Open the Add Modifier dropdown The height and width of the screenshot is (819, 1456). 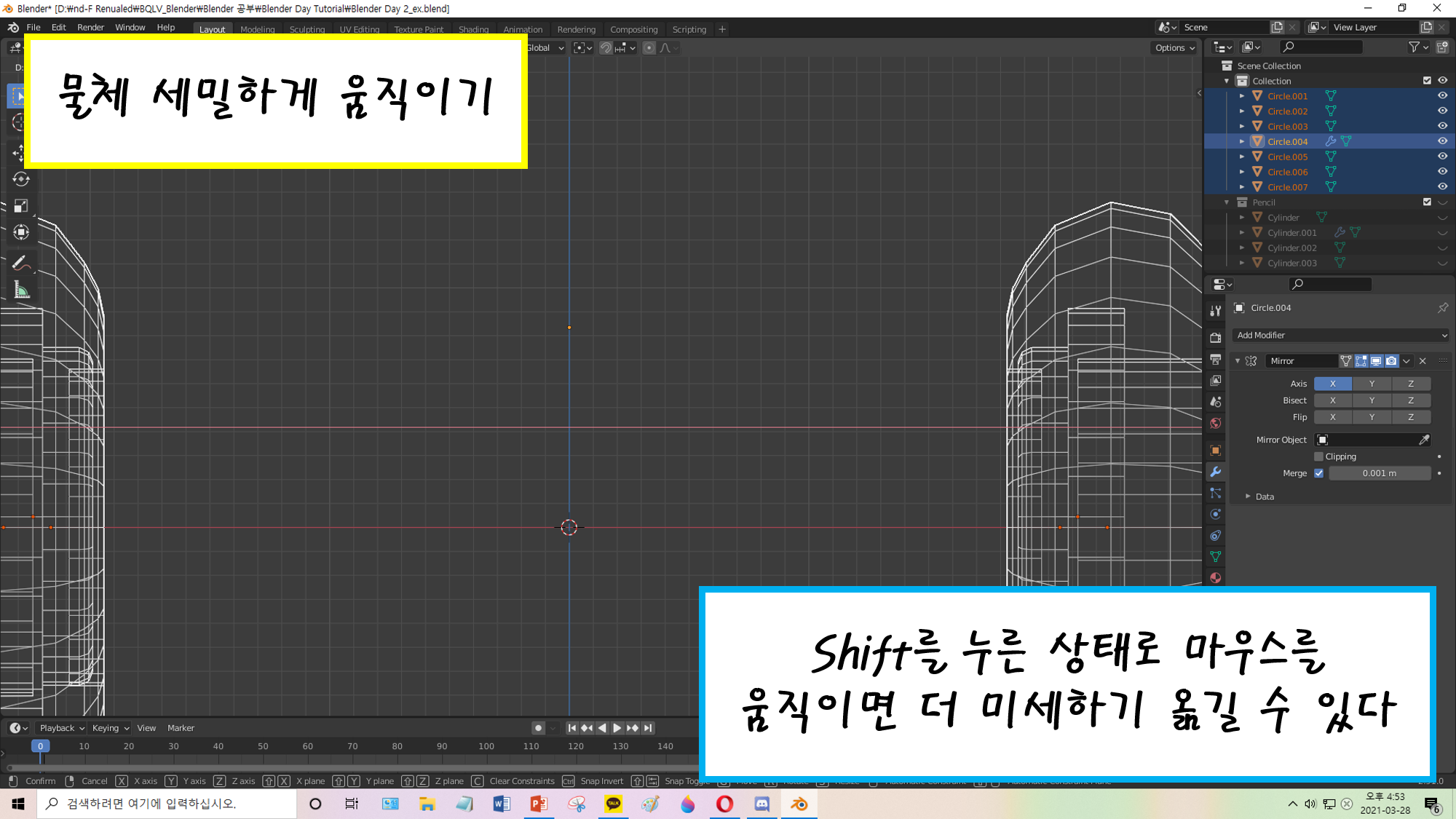tap(1341, 336)
